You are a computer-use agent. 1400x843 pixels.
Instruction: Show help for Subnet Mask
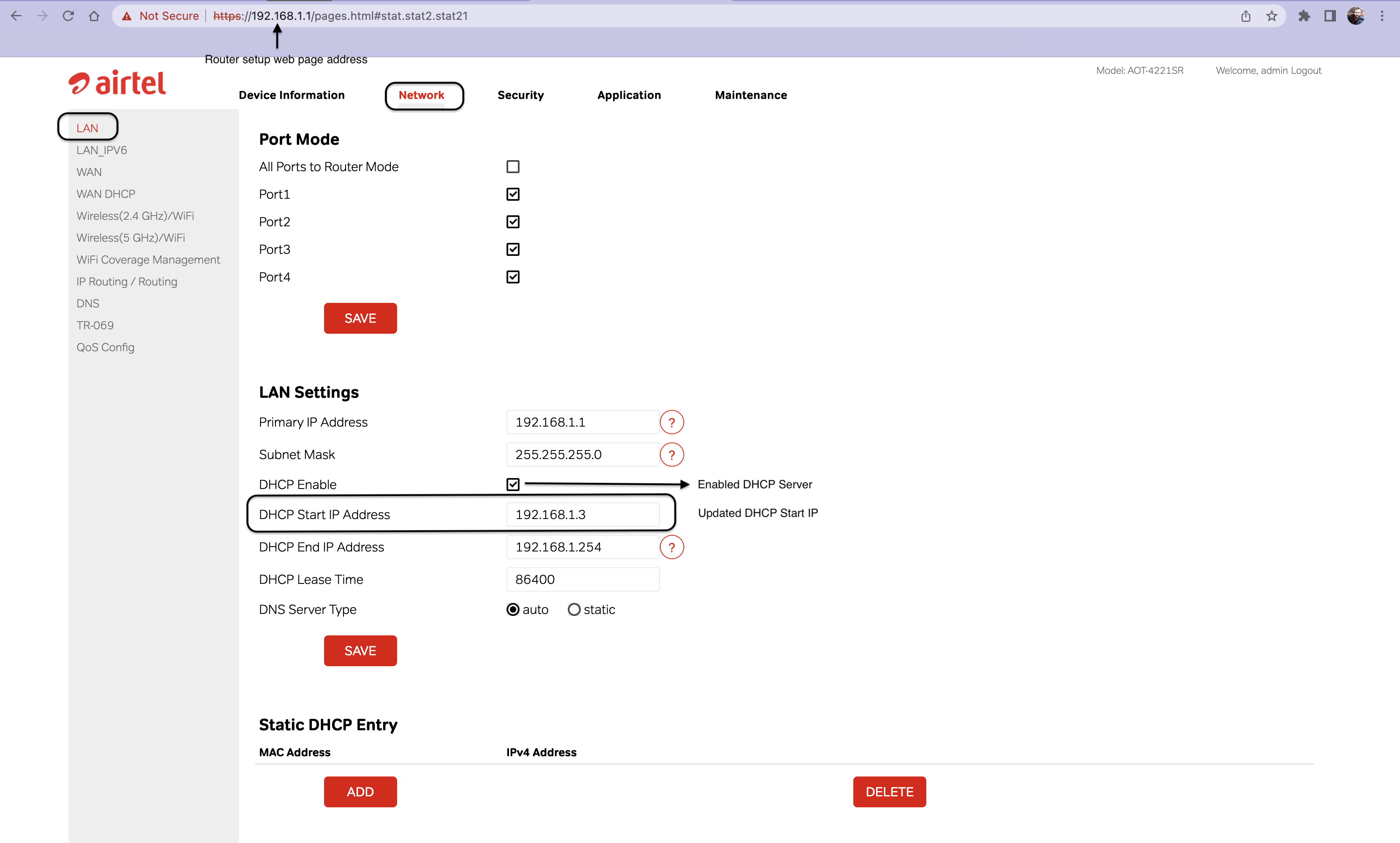point(672,455)
